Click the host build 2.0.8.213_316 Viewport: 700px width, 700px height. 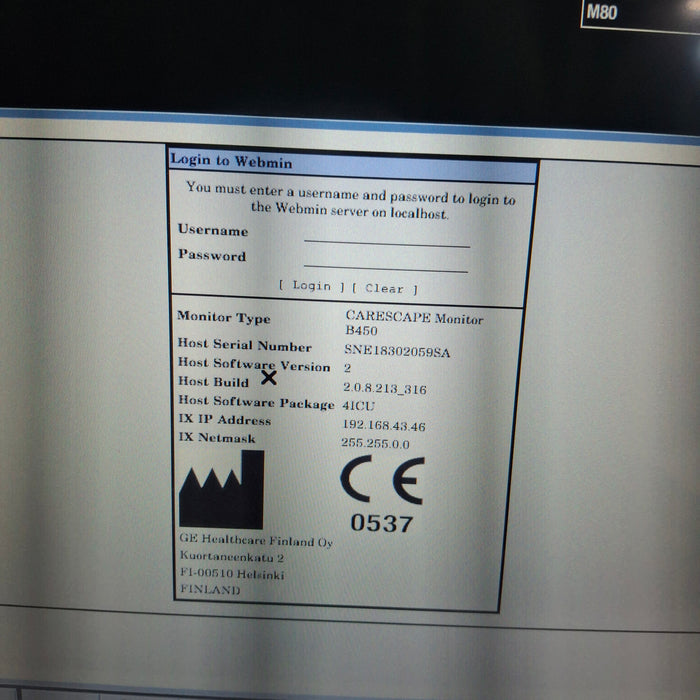tap(384, 388)
